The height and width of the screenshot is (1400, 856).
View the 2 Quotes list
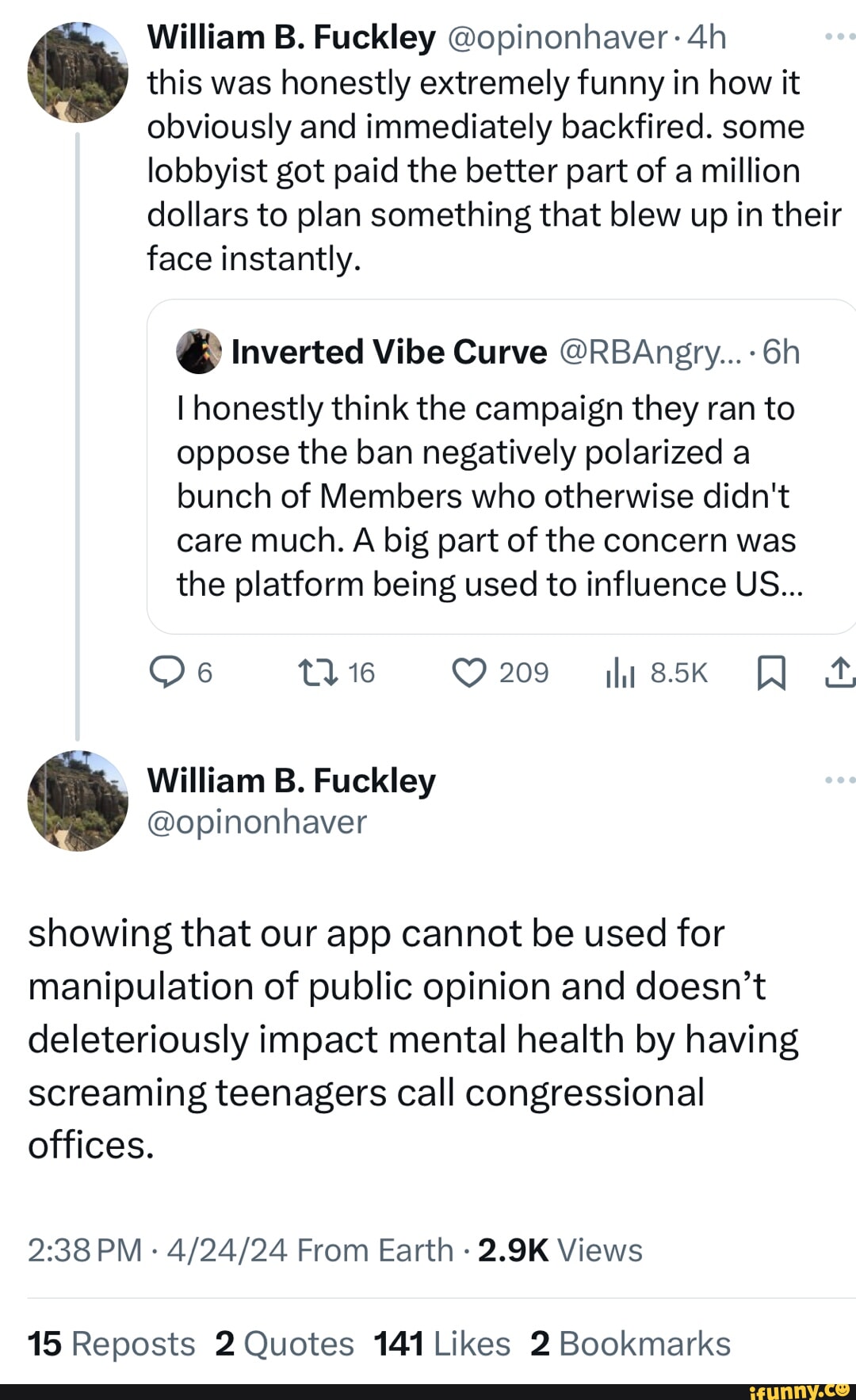point(285,1344)
